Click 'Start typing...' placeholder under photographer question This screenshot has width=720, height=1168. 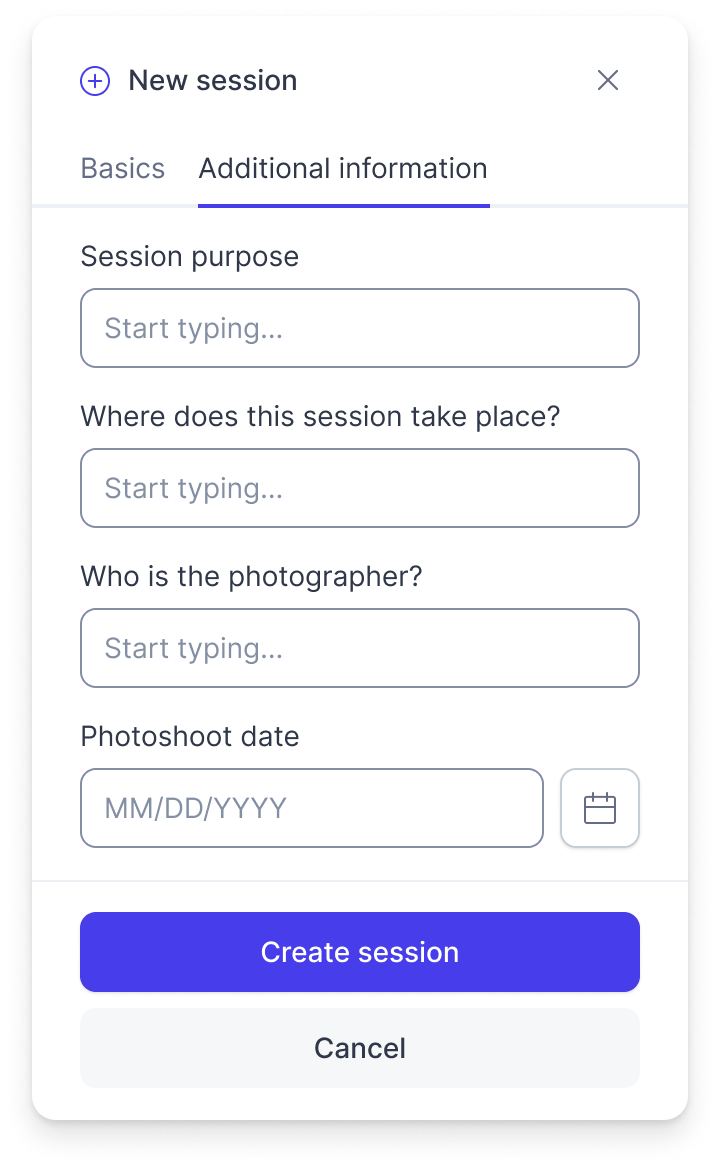[194, 649]
